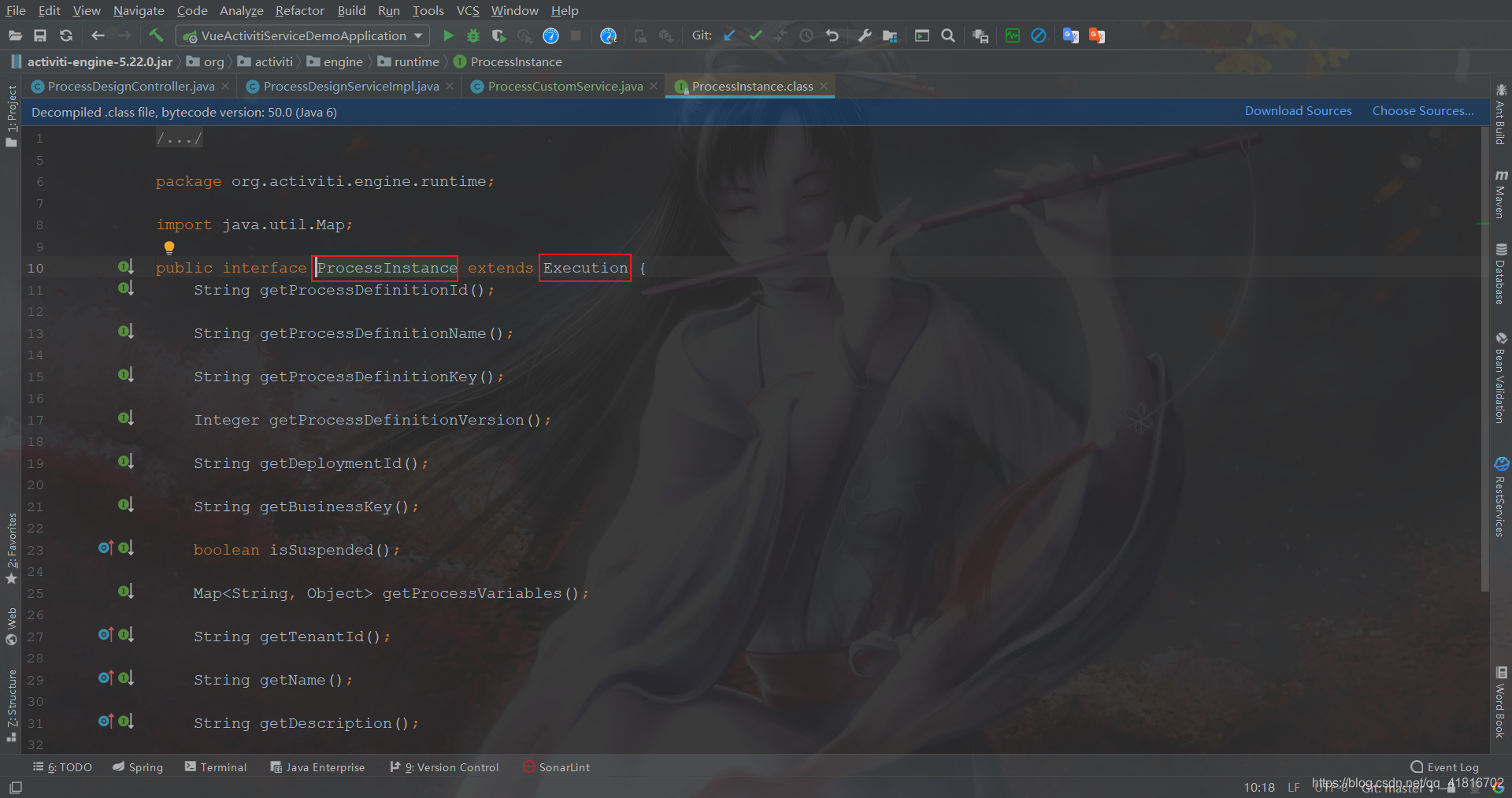Click the overrides gutter icon beside isSuspended()

click(x=106, y=547)
